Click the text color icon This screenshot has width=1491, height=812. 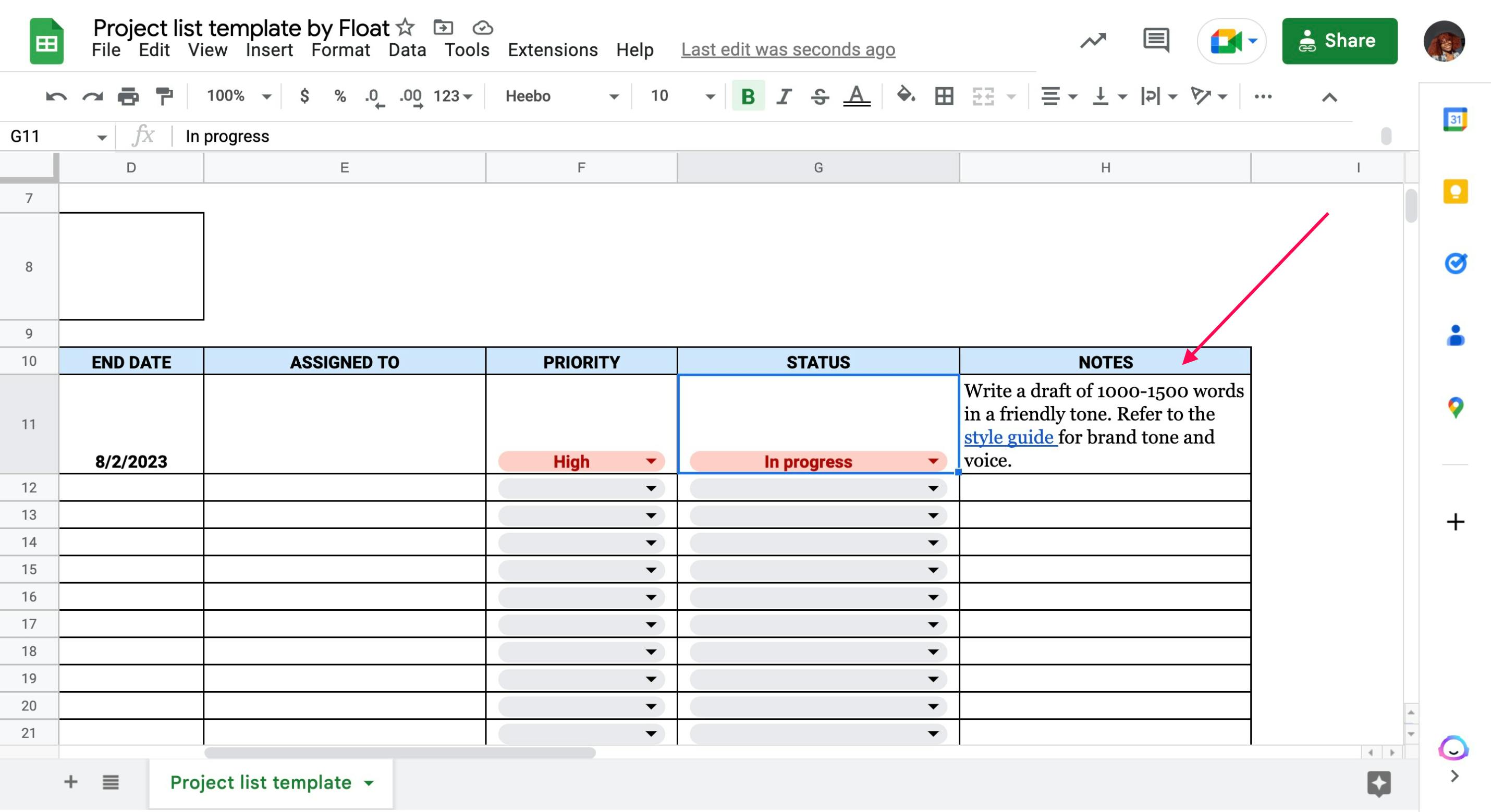coord(856,96)
